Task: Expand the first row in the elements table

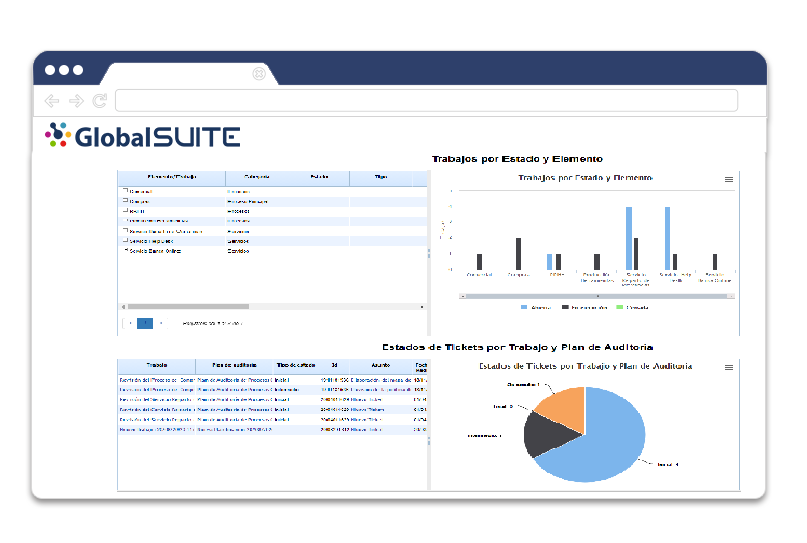Action: (x=125, y=191)
